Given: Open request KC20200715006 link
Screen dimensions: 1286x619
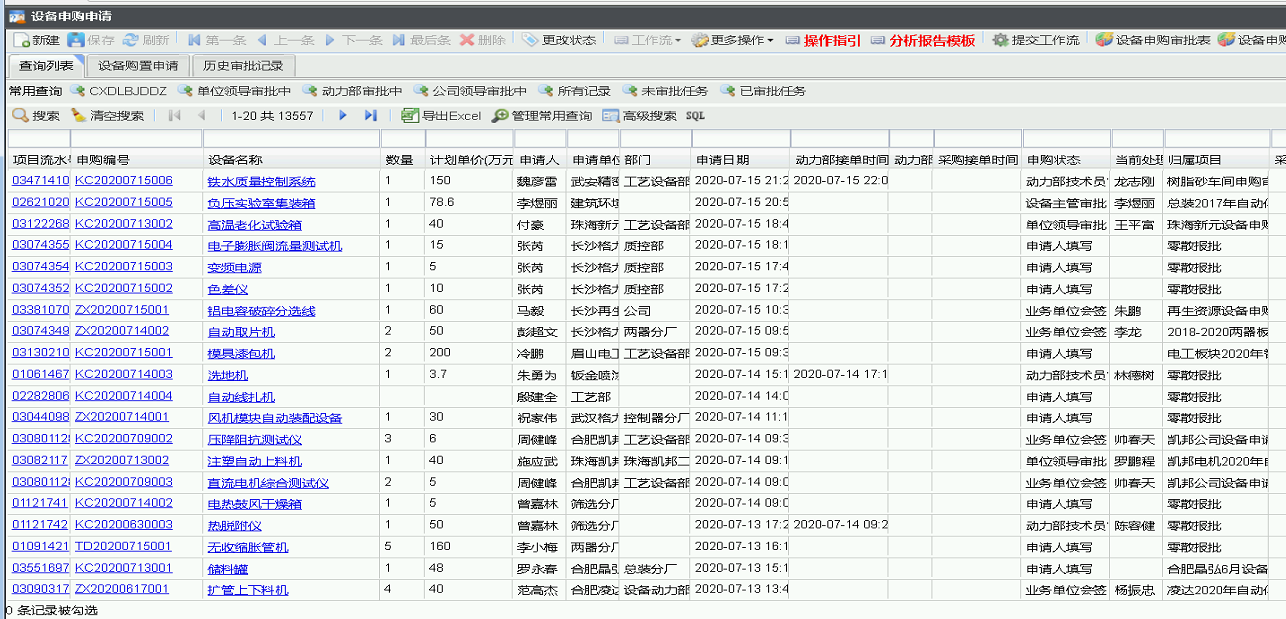Looking at the screenshot, I should 124,181.
